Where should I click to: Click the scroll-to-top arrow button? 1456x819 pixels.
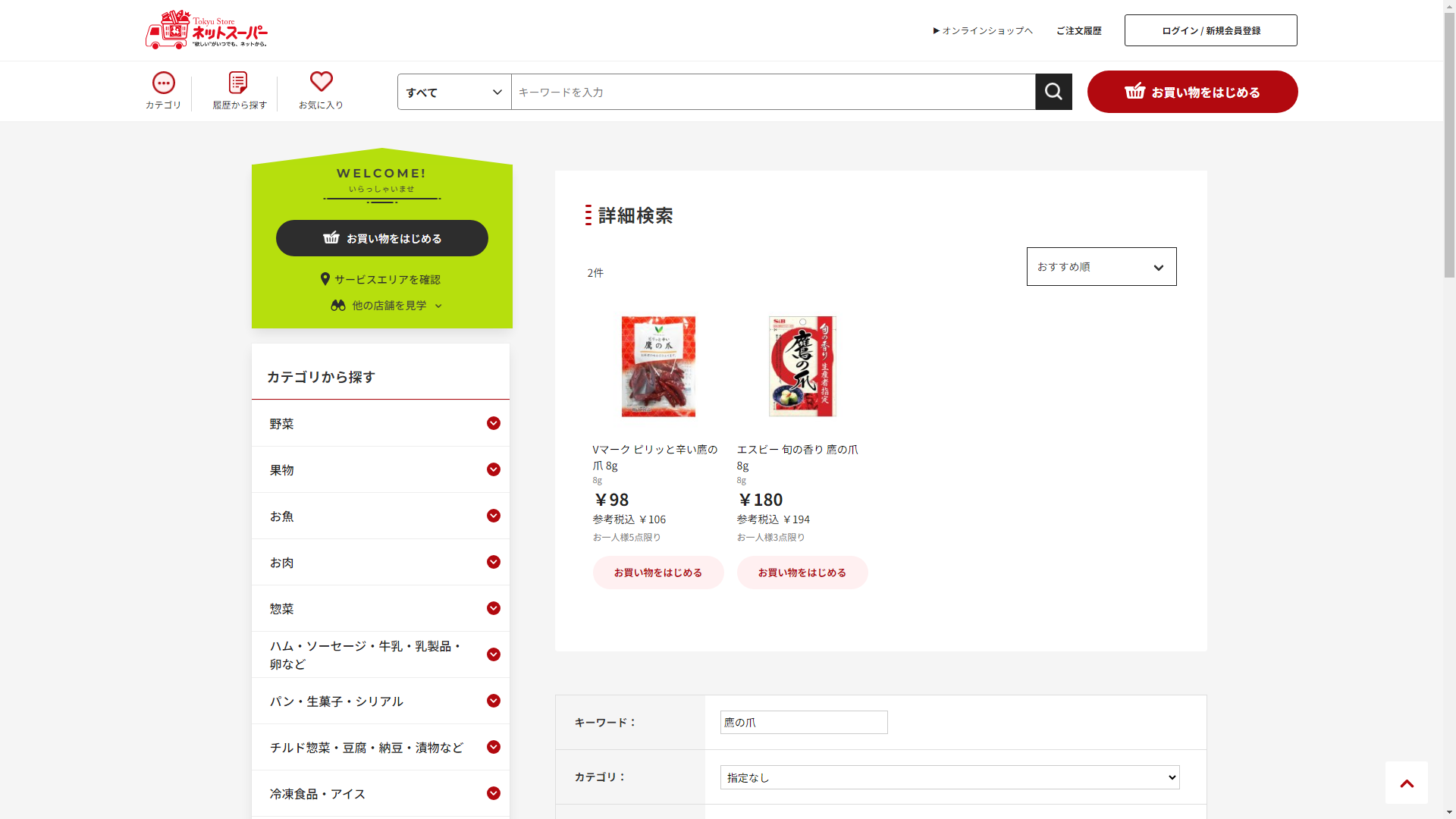click(x=1406, y=783)
